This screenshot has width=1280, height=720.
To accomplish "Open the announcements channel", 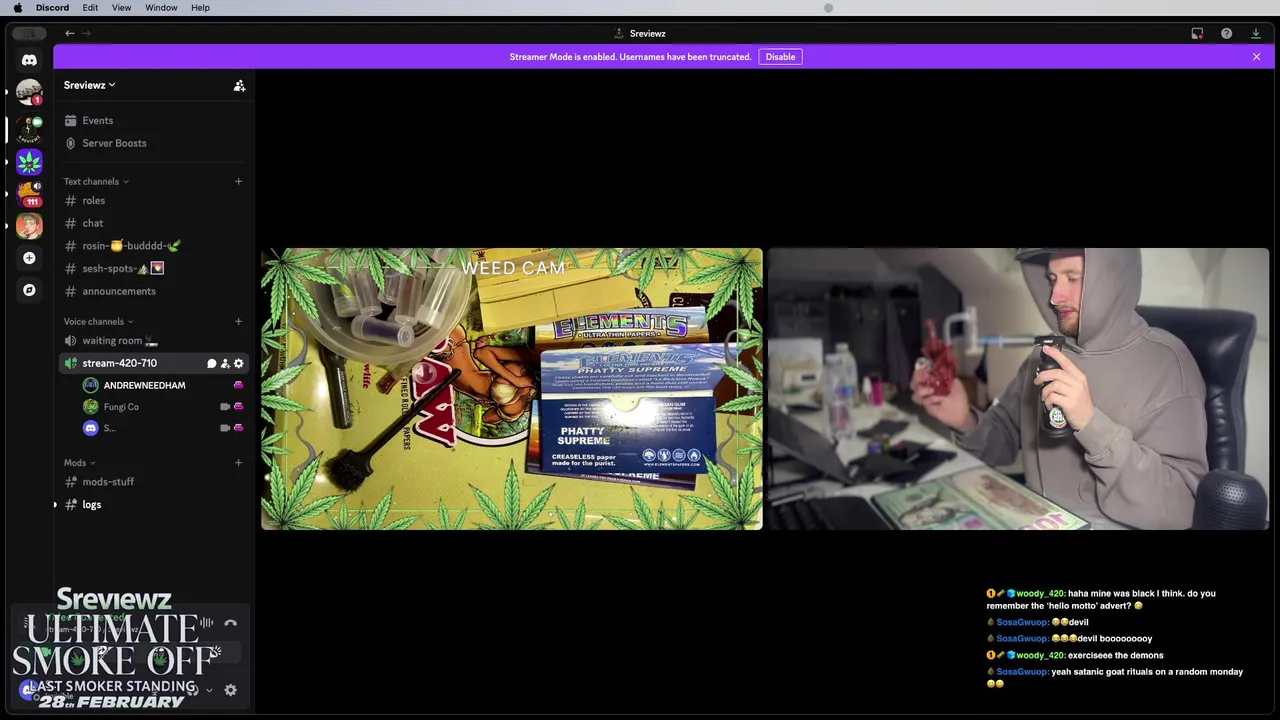I will click(x=152, y=291).
